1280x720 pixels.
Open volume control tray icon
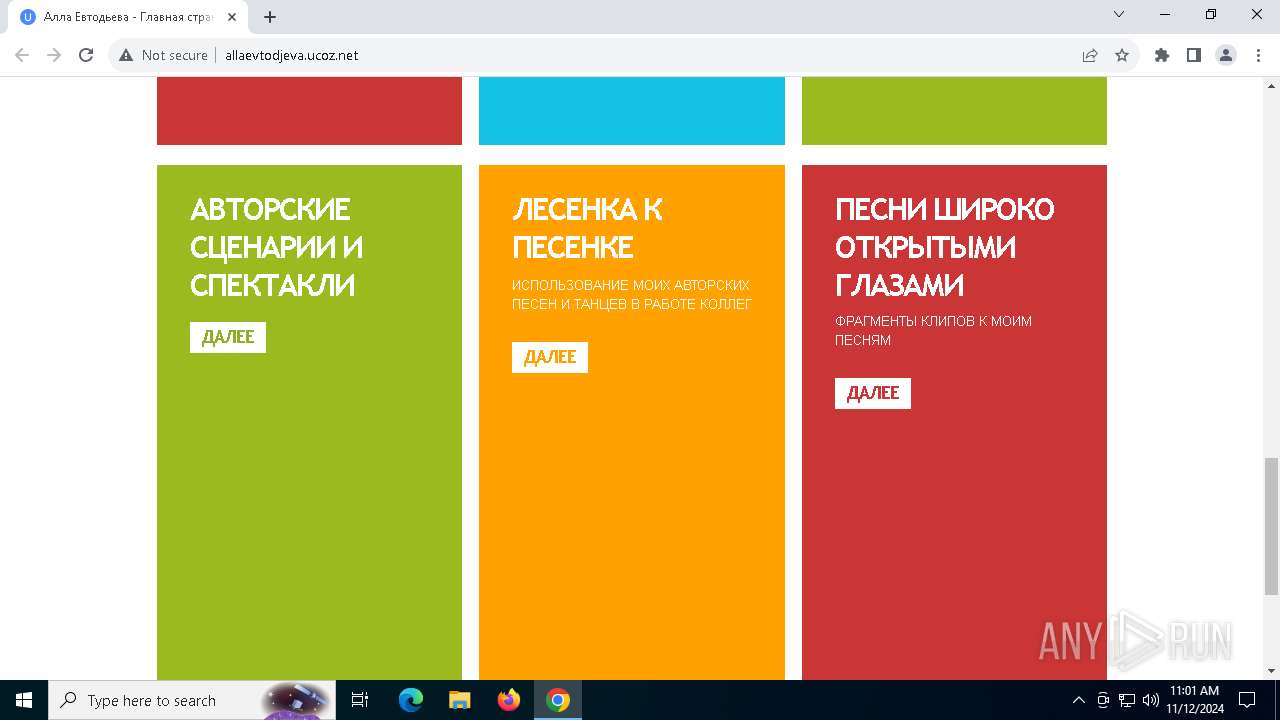tap(1151, 700)
